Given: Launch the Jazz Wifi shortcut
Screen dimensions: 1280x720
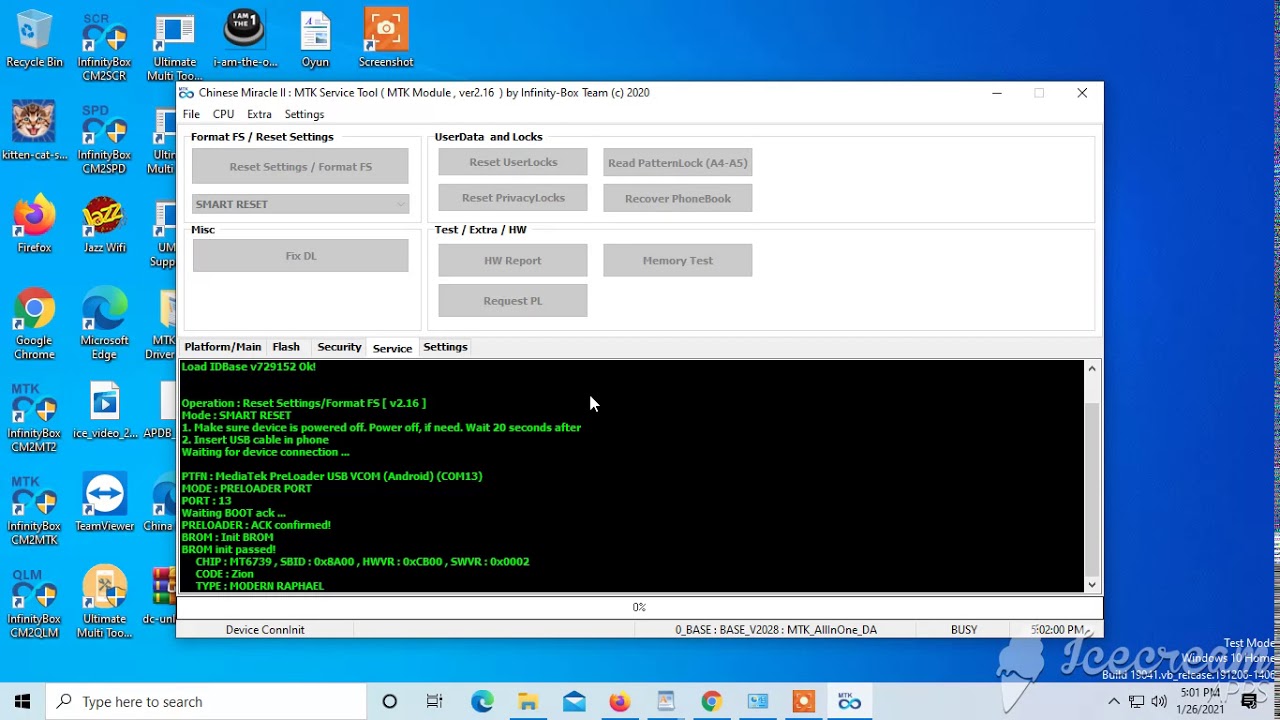Looking at the screenshot, I should [104, 224].
